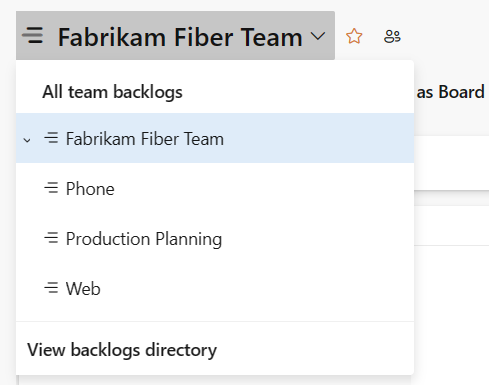Screen dimensions: 489x385
Task: Click the chevron beside the Fabrikam Fiber Team title
Action: click(x=318, y=36)
